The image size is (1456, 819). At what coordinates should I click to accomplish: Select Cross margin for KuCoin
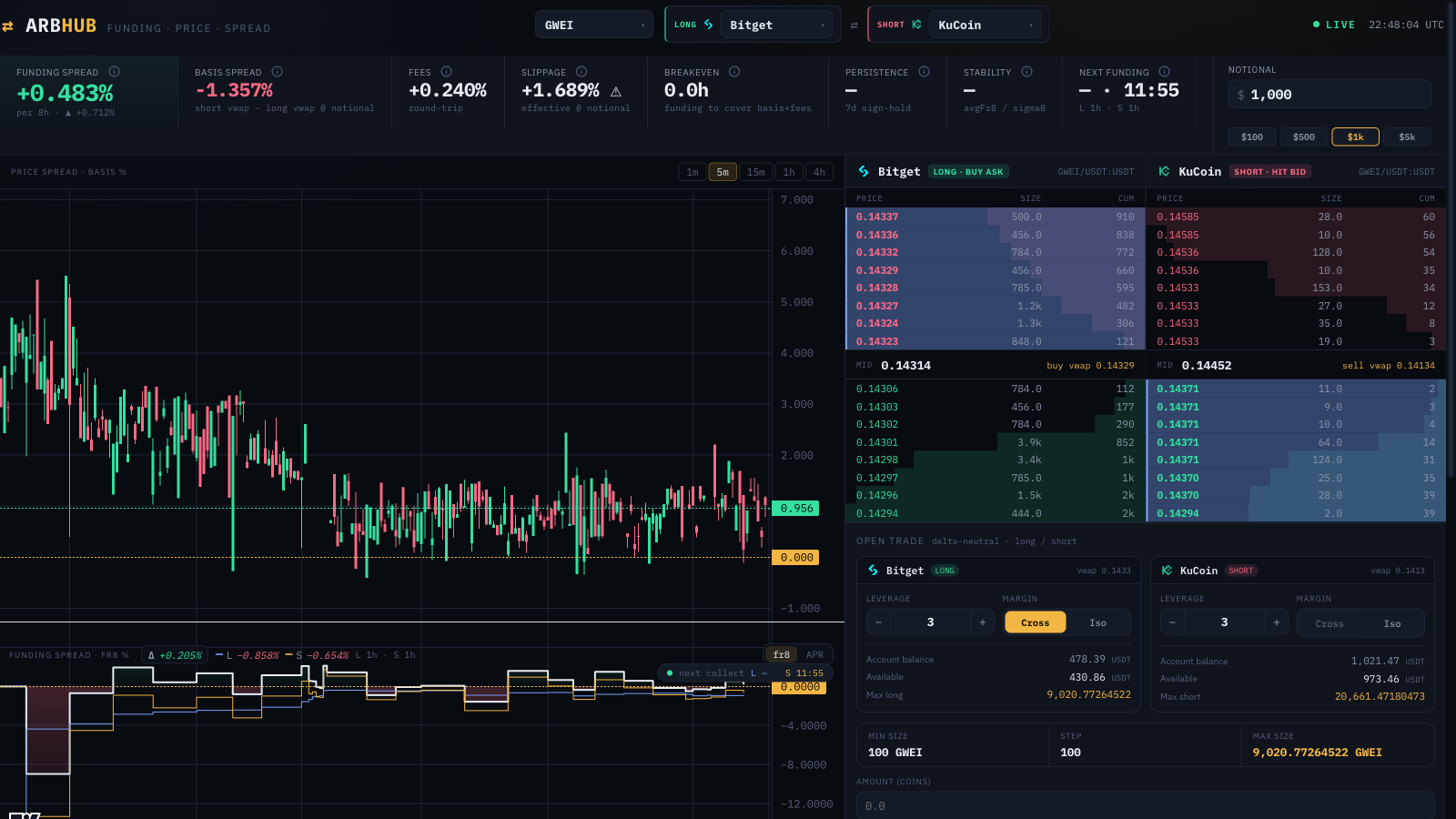1330,623
